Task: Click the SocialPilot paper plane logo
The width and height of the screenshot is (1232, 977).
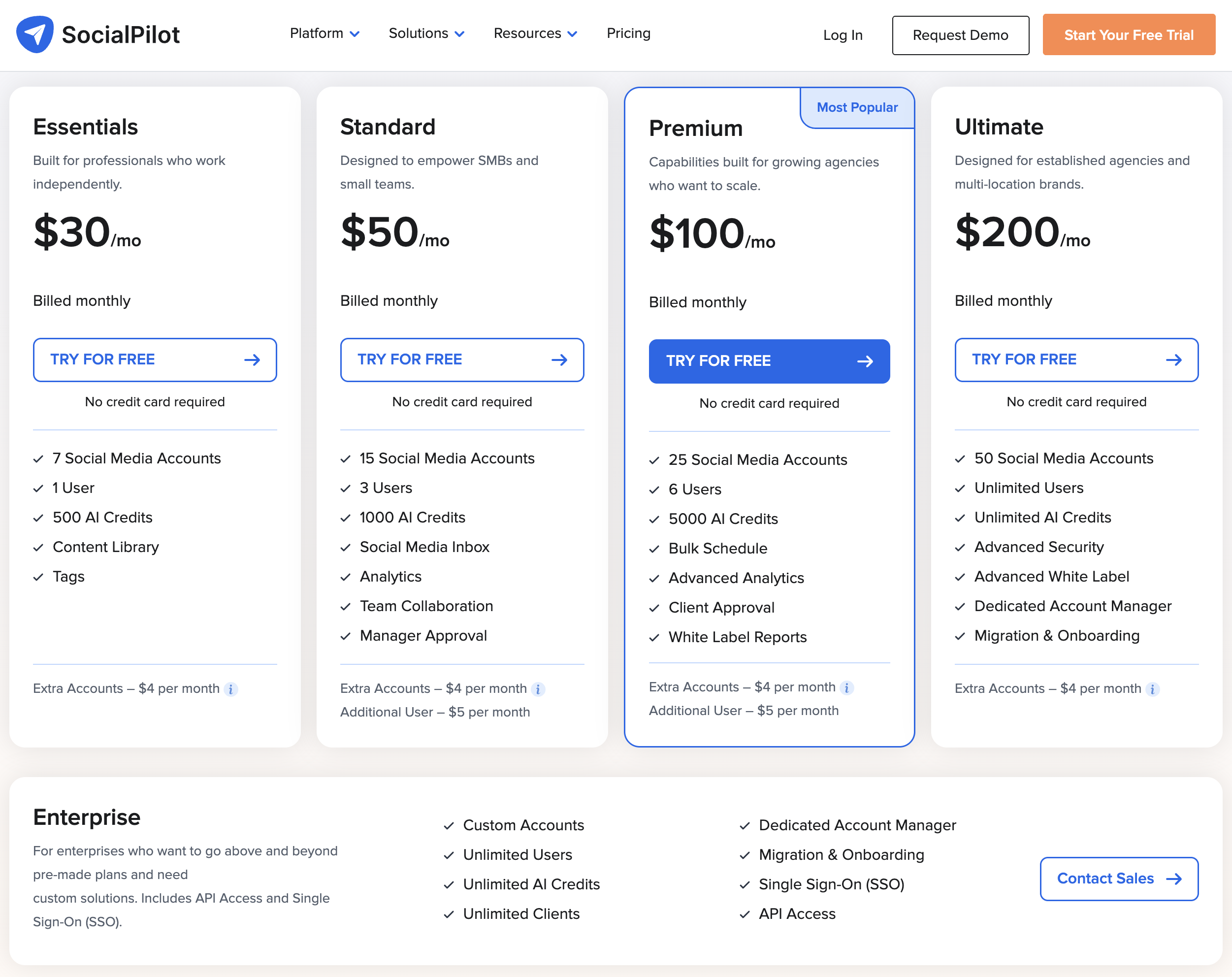Action: point(35,33)
